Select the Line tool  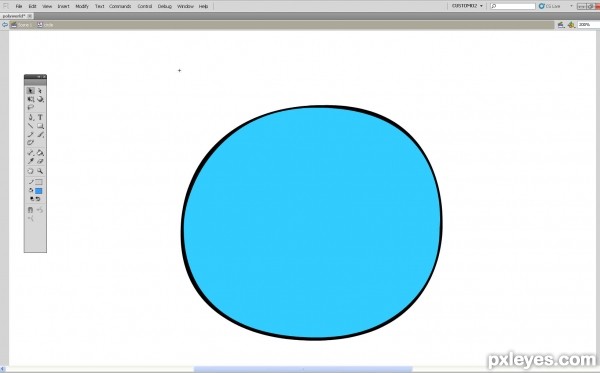coord(31,126)
